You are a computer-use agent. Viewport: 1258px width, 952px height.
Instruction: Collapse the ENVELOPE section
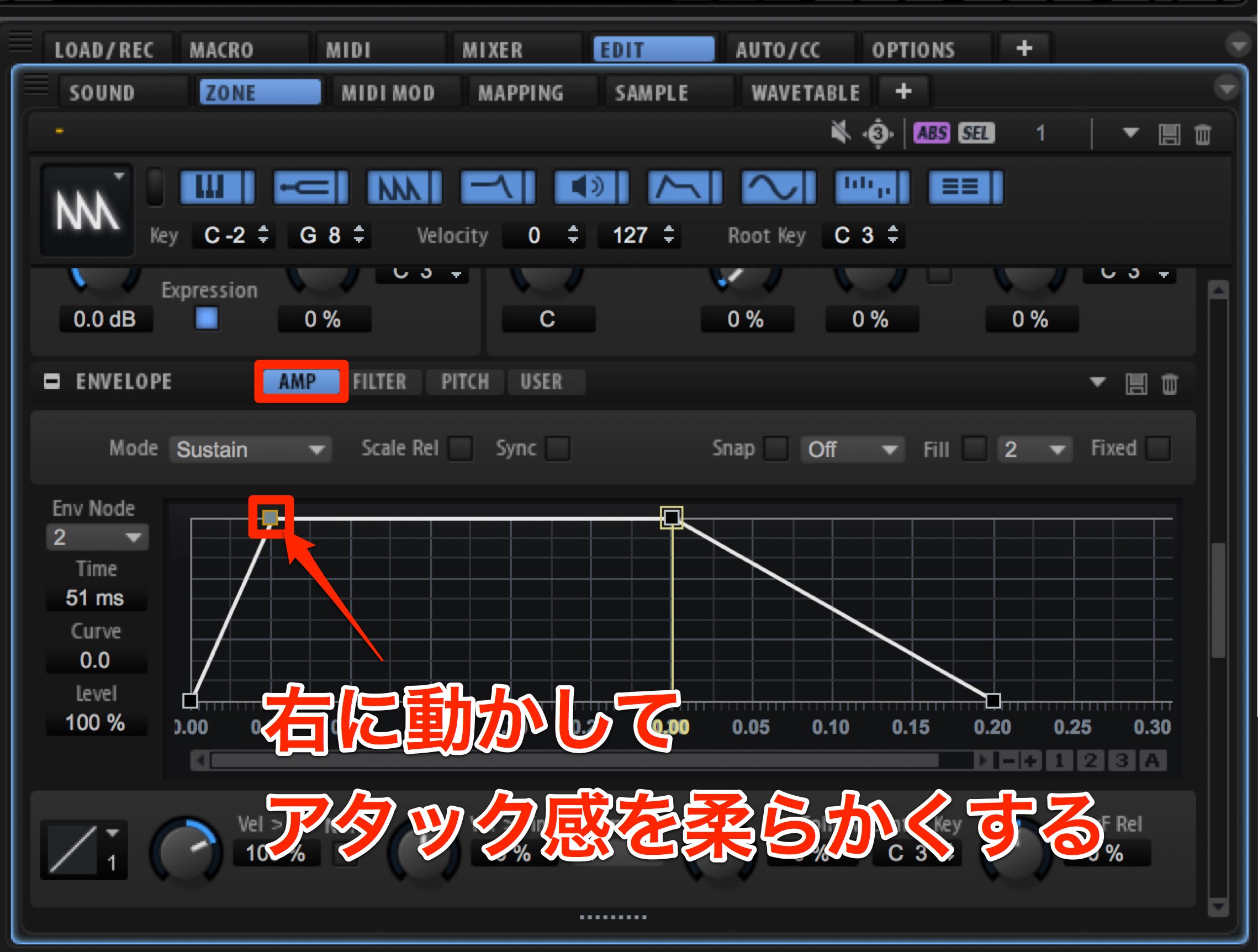point(52,381)
